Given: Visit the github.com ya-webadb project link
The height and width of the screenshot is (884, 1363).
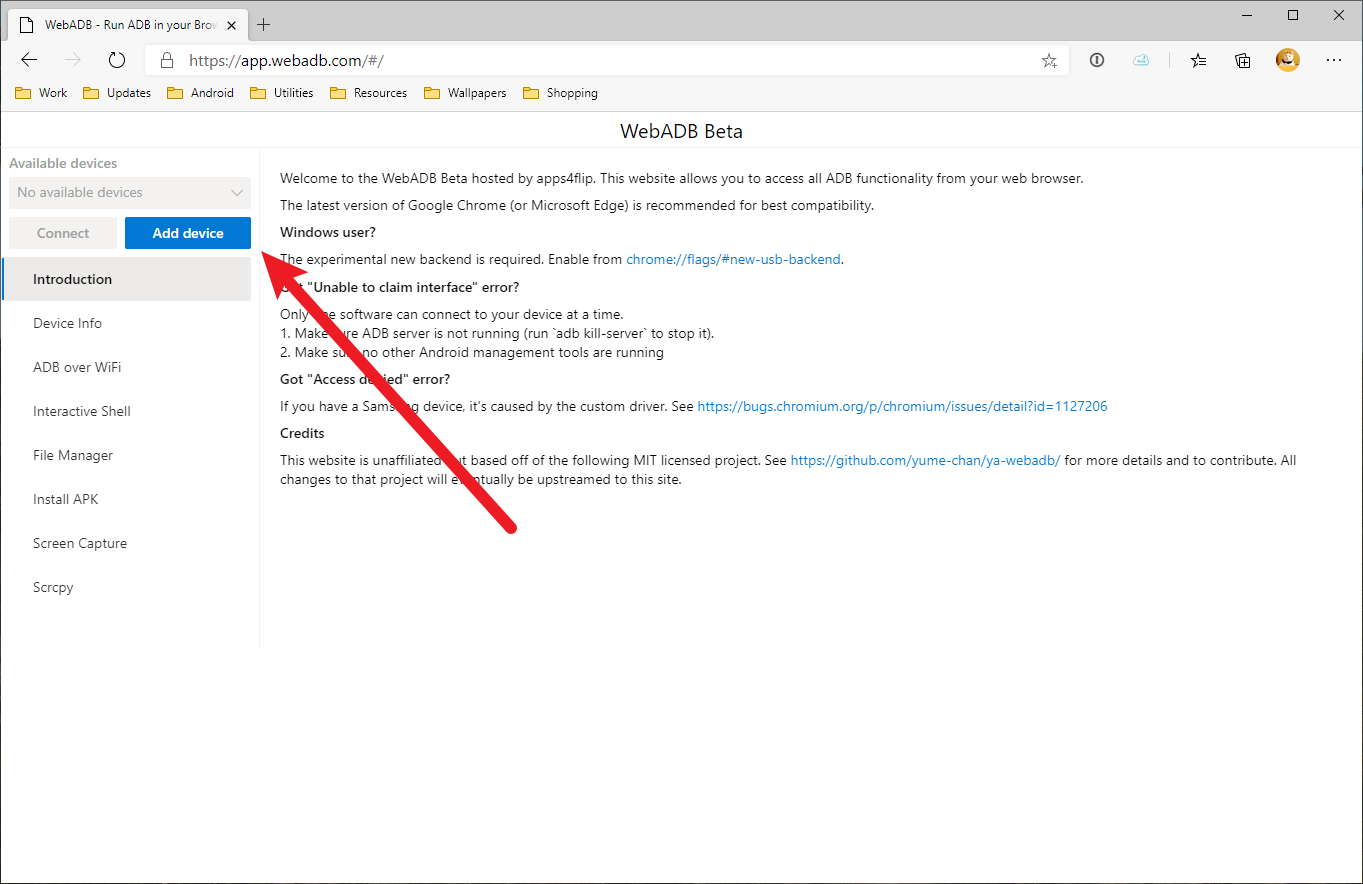Looking at the screenshot, I should coord(925,460).
